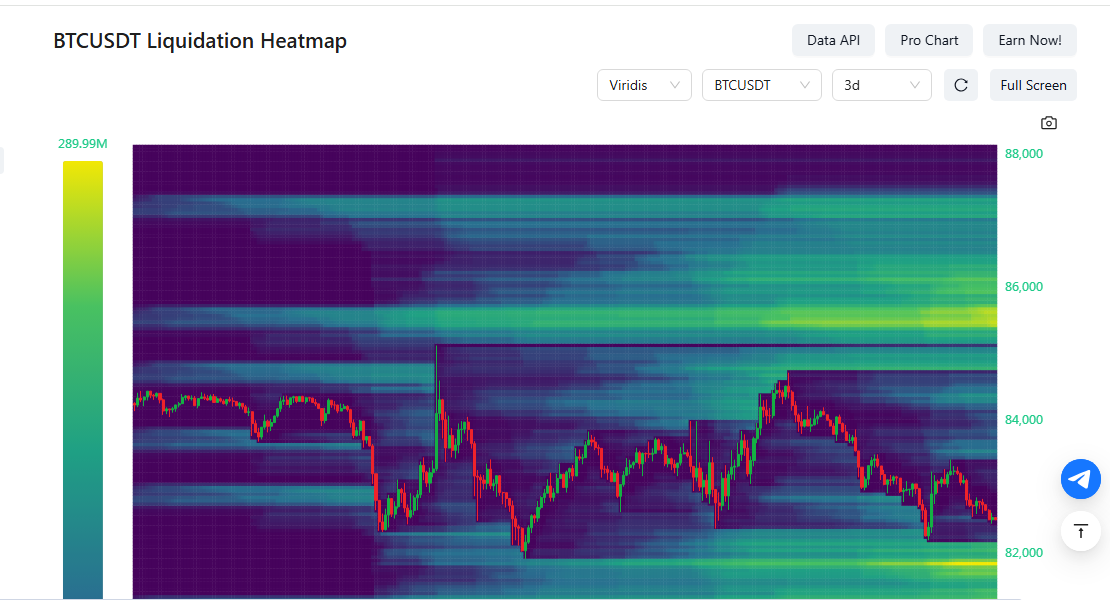Open the Pro Chart button
This screenshot has width=1110, height=600.
929,40
